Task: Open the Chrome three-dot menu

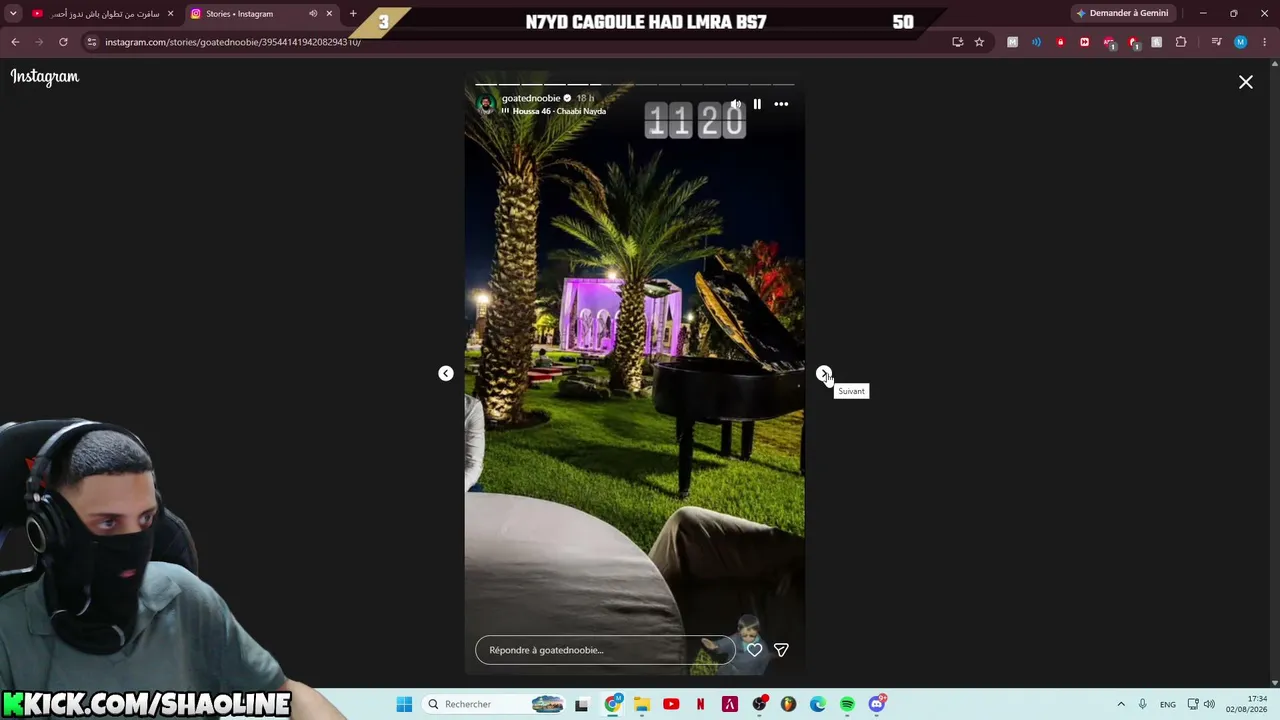Action: tap(1264, 42)
